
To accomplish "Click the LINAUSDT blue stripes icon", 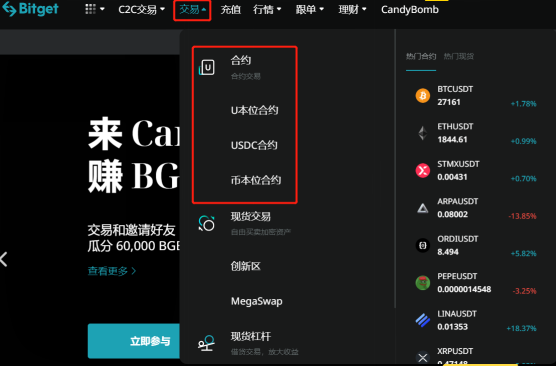I will click(423, 320).
